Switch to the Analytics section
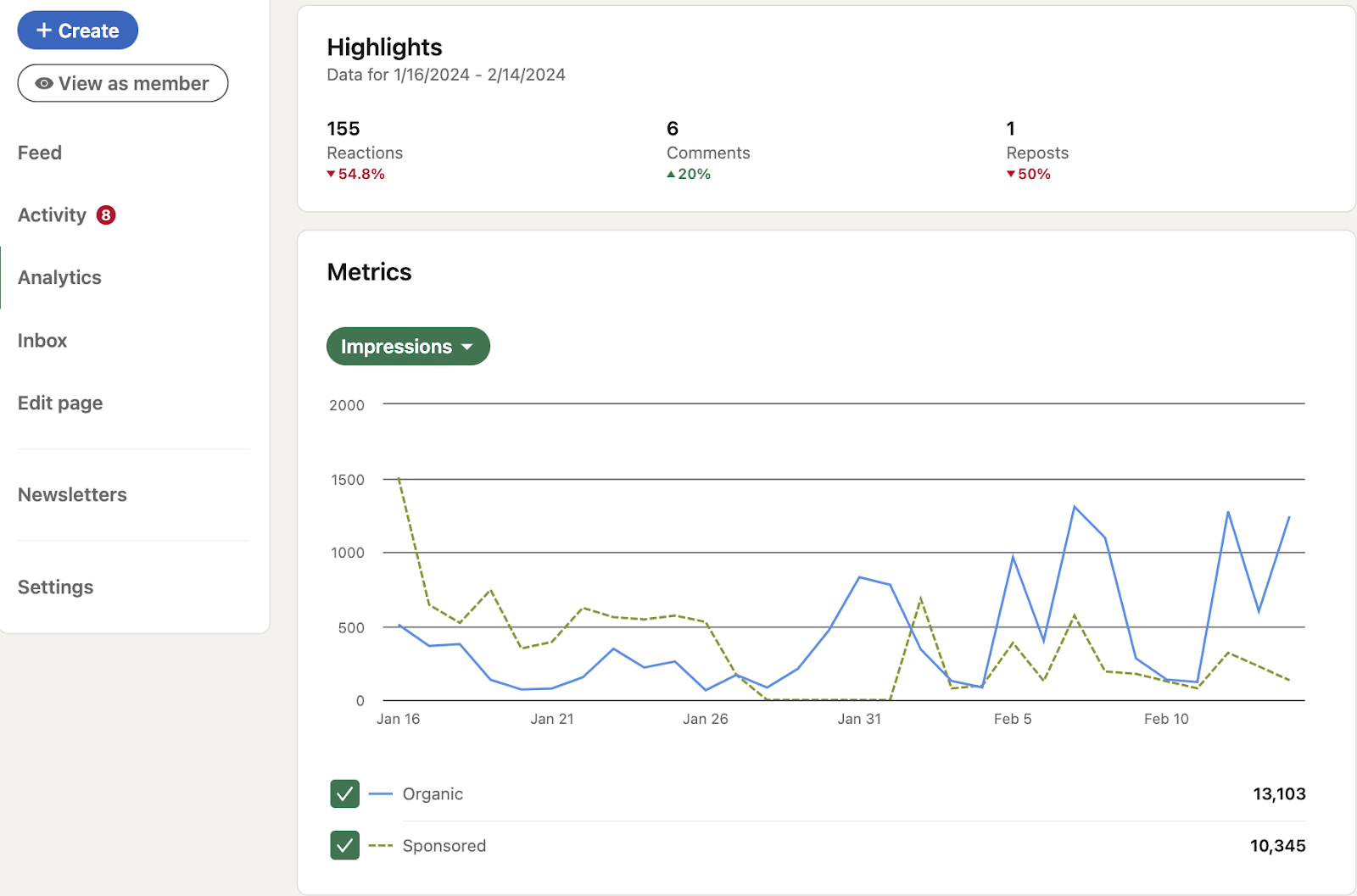Screen dimensions: 1357x896 (x=59, y=277)
